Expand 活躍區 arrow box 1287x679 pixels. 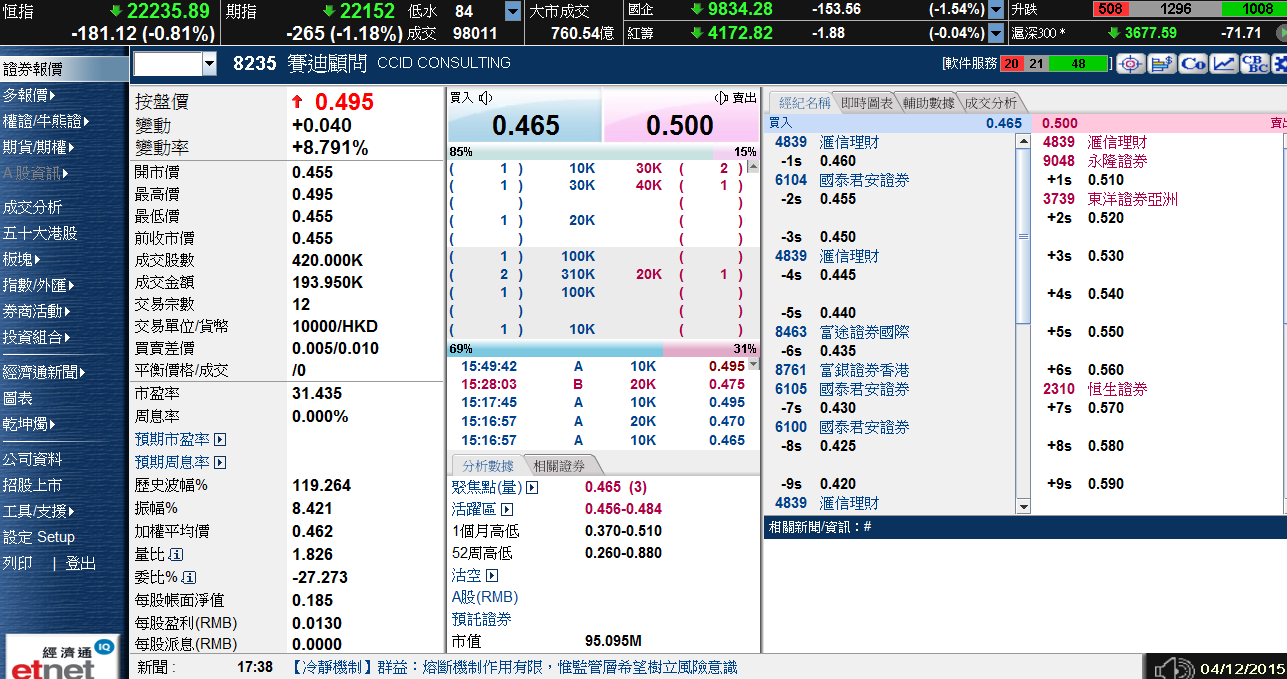pyautogui.click(x=507, y=509)
